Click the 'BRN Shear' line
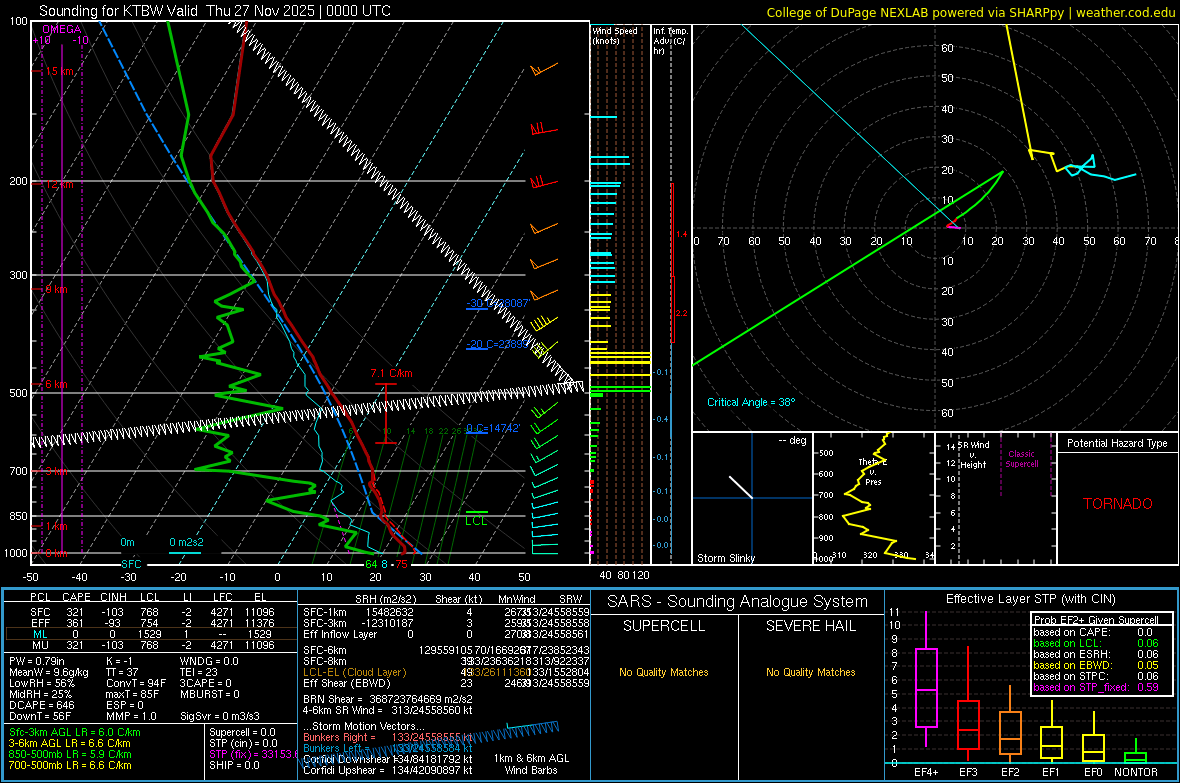 click(x=388, y=699)
